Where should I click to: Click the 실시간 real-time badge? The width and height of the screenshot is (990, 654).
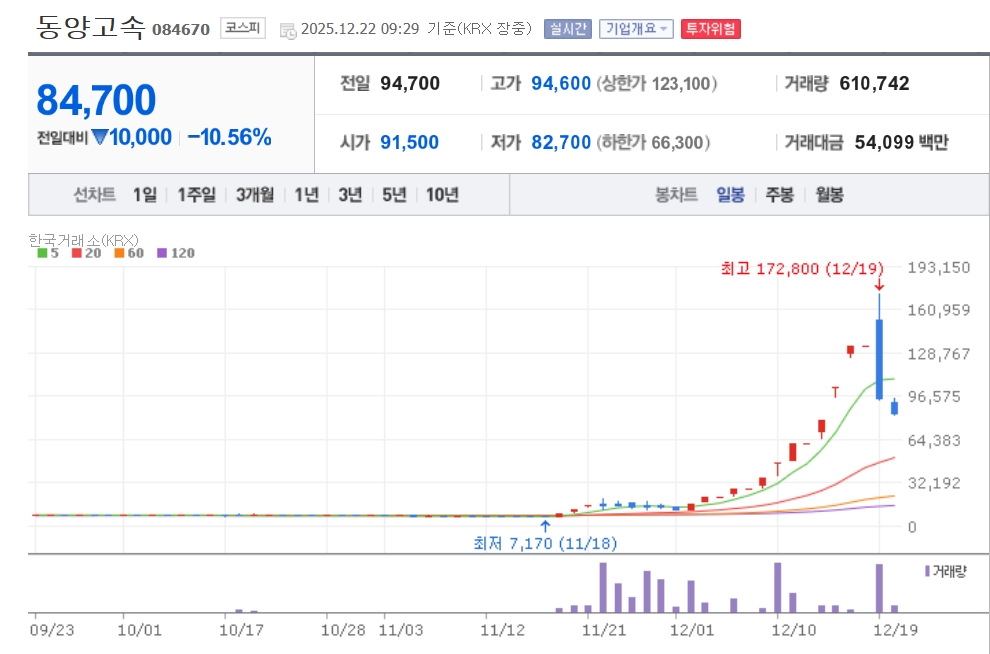click(x=568, y=29)
